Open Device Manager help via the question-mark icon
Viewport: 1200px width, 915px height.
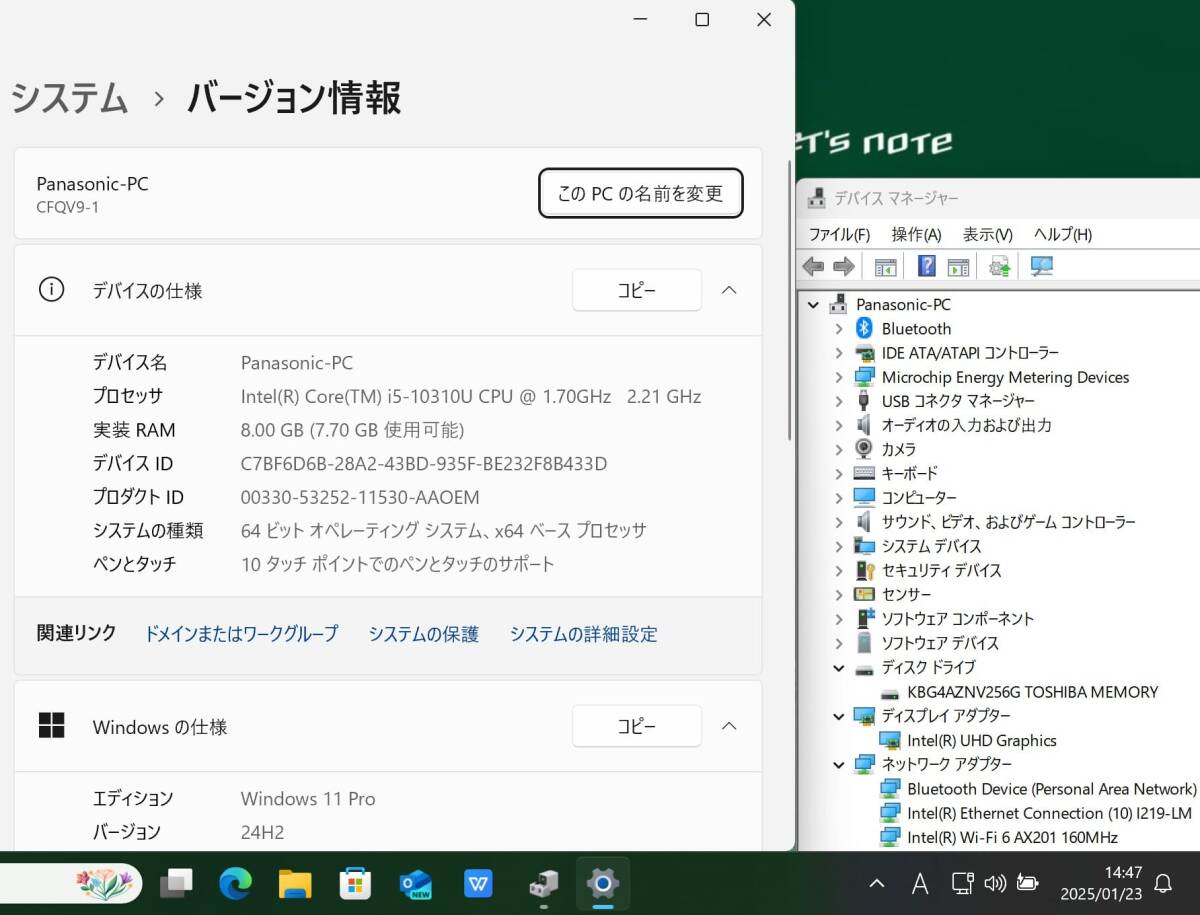click(x=927, y=267)
